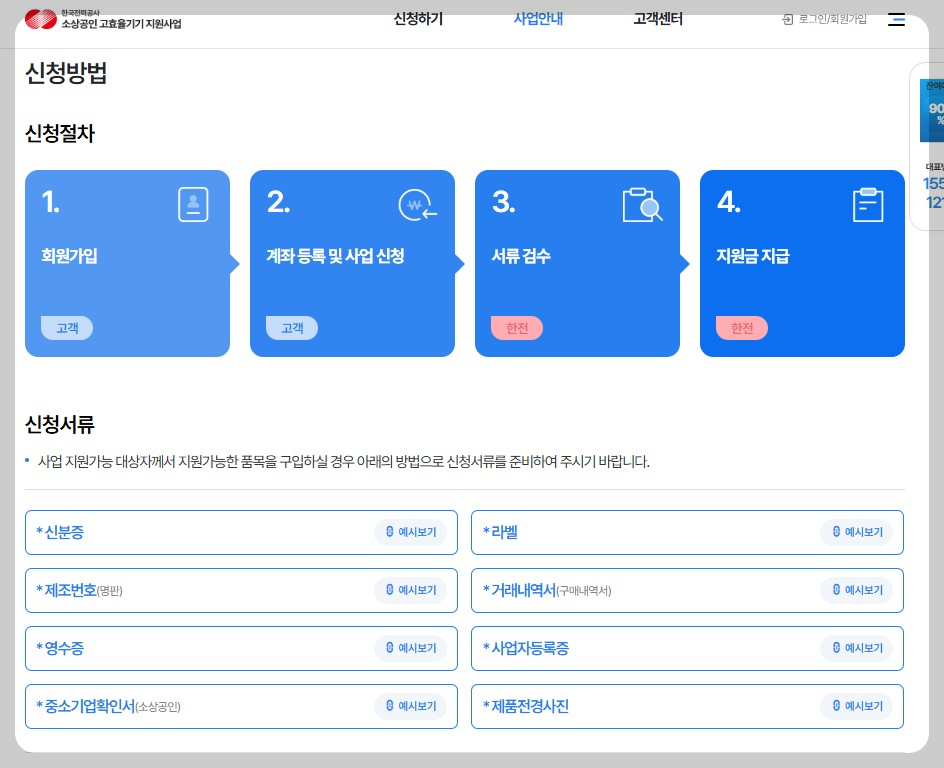
Task: Click the won-currency icon on the 계좌 등록 card
Action: [418, 204]
